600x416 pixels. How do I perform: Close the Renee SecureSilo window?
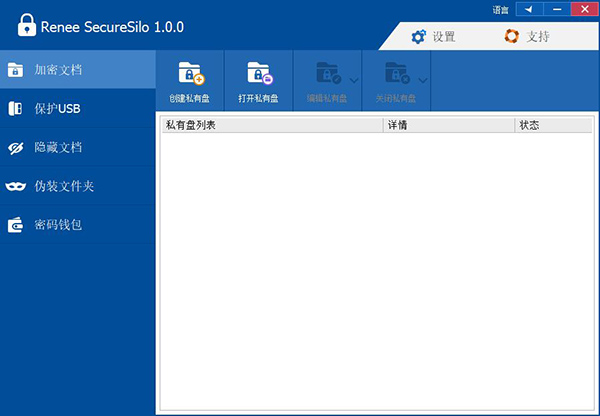(x=584, y=9)
